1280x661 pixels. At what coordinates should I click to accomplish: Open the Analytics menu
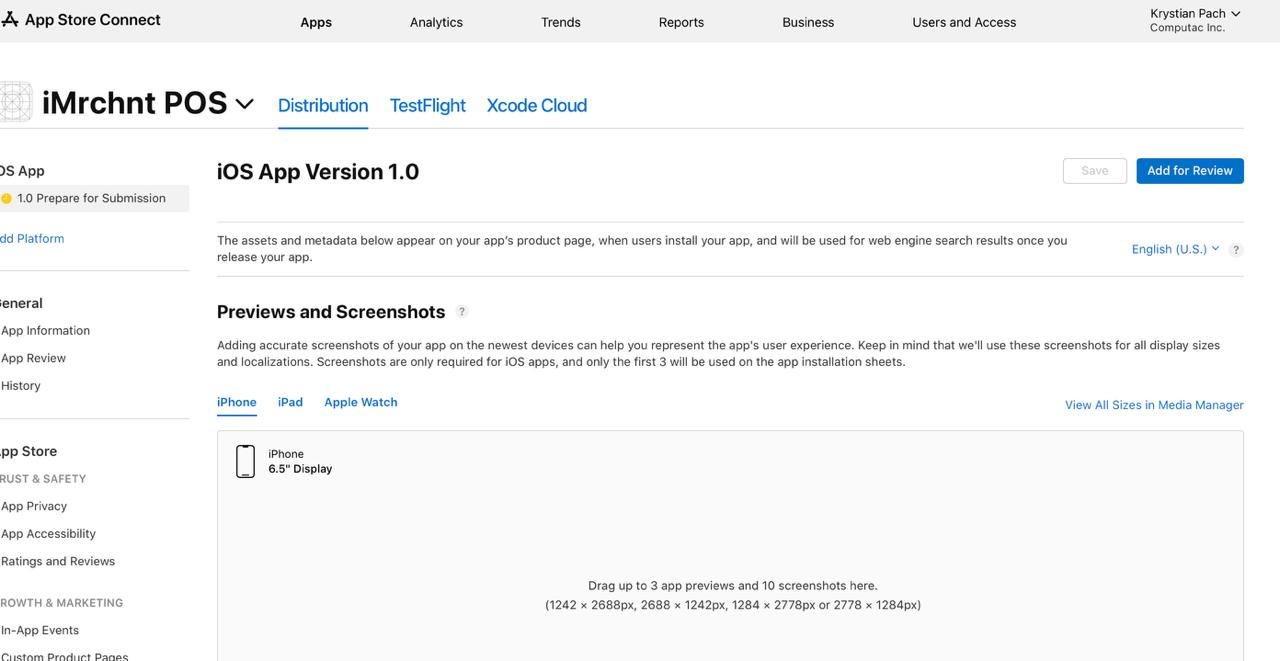[x=436, y=22]
